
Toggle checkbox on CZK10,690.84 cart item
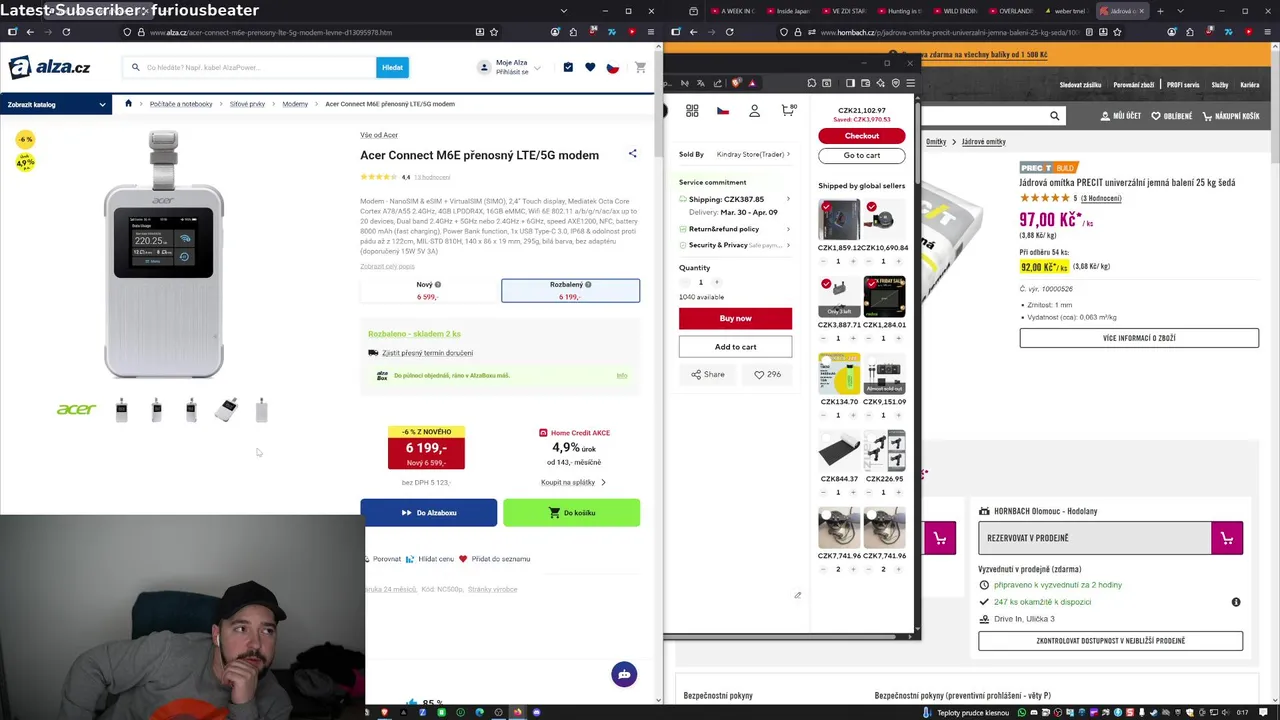[872, 208]
